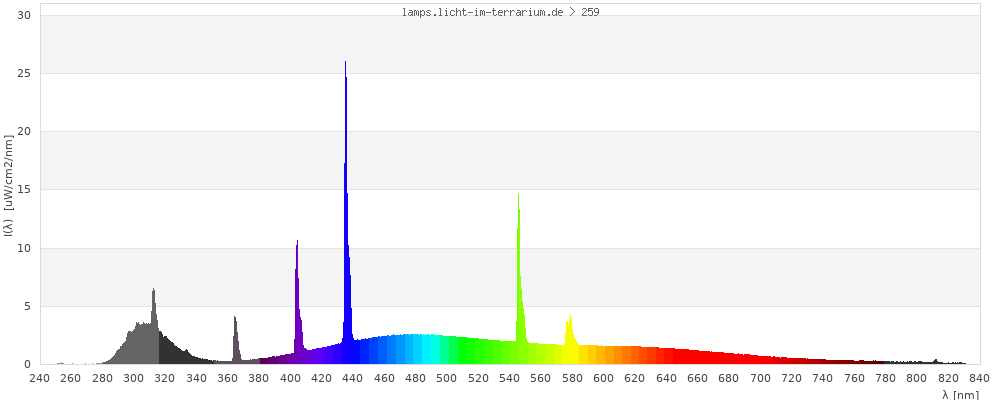Select the 380 x-axis tick label

tap(258, 378)
